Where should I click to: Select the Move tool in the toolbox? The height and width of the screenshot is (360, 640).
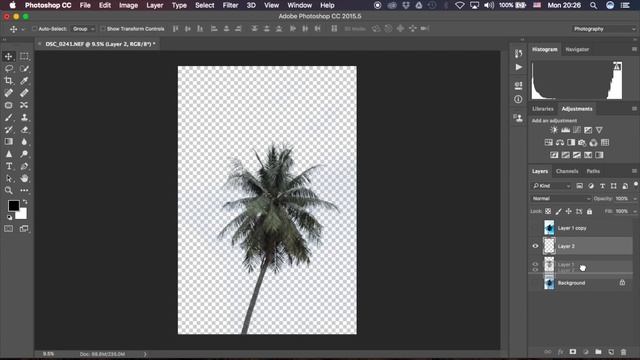click(9, 56)
